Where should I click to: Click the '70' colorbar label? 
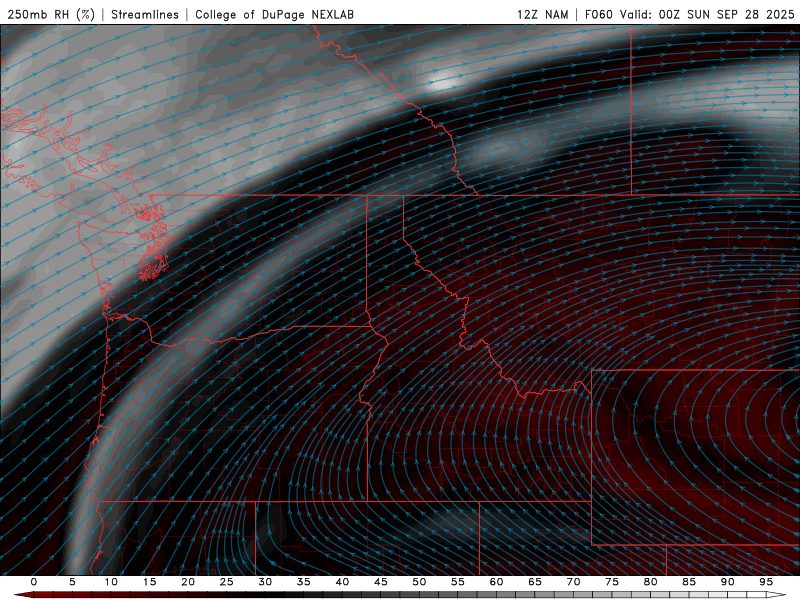pyautogui.click(x=573, y=582)
